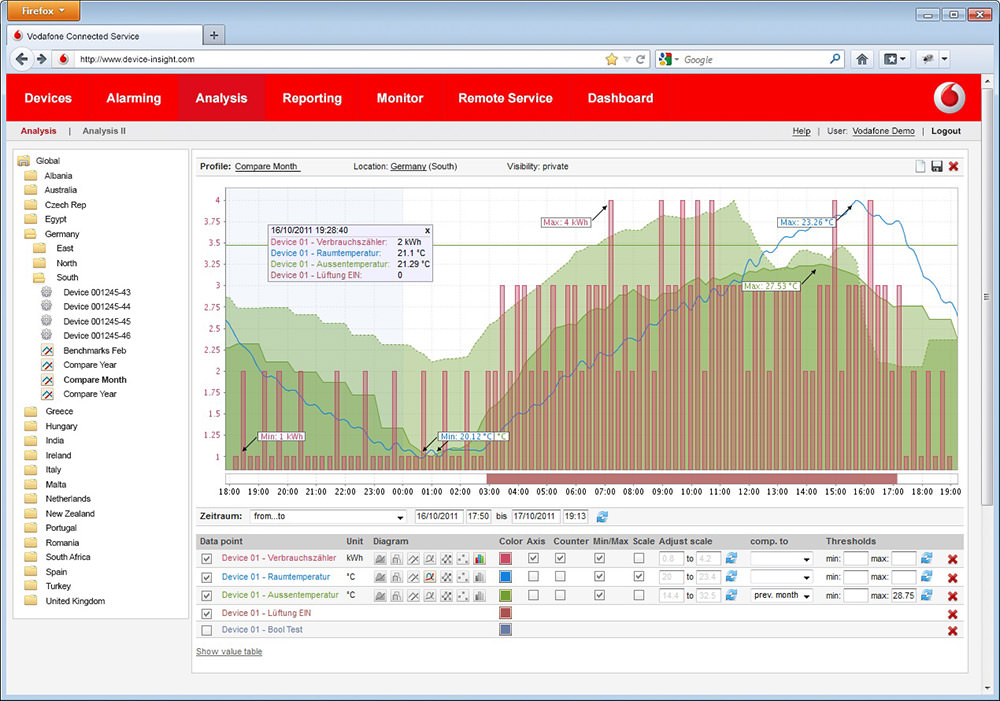This screenshot has height=701, width=1000.
Task: Uncheck the Verbrauchszähler data point checkbox
Action: point(207,559)
